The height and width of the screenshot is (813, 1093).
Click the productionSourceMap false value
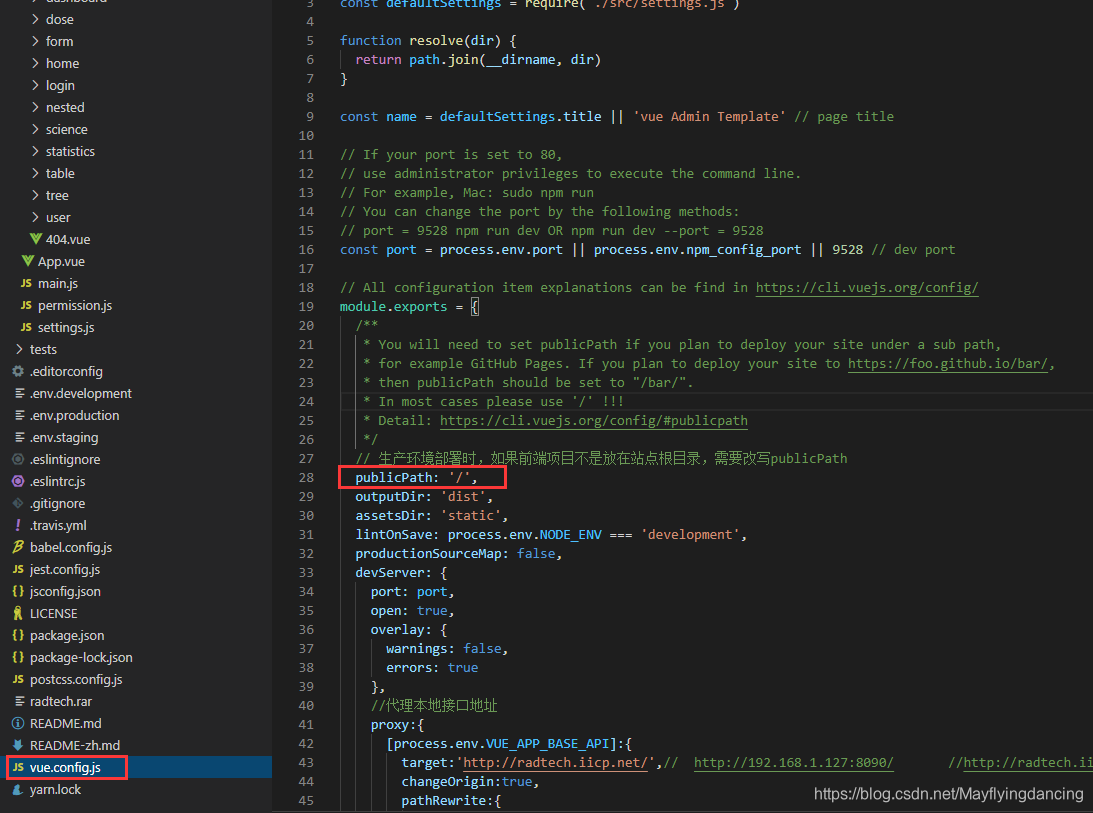coord(535,554)
